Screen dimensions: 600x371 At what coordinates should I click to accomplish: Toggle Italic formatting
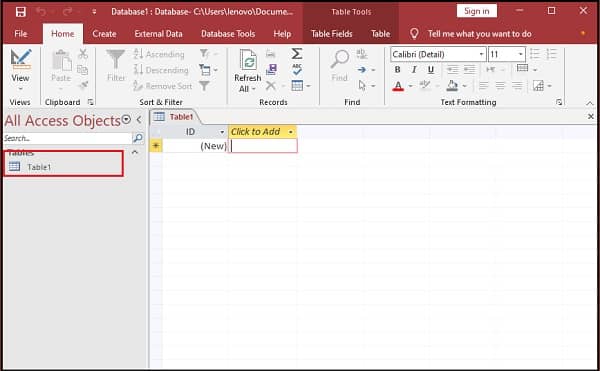click(x=414, y=70)
